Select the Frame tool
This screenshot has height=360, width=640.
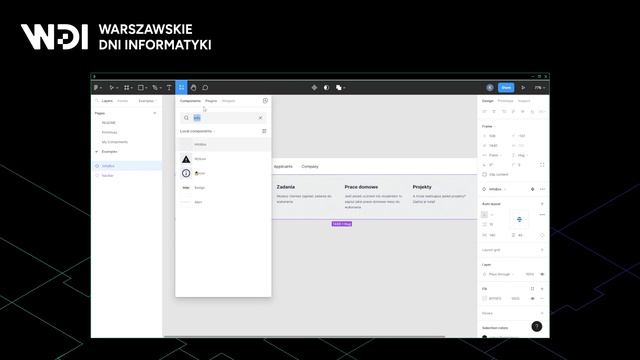tap(127, 88)
